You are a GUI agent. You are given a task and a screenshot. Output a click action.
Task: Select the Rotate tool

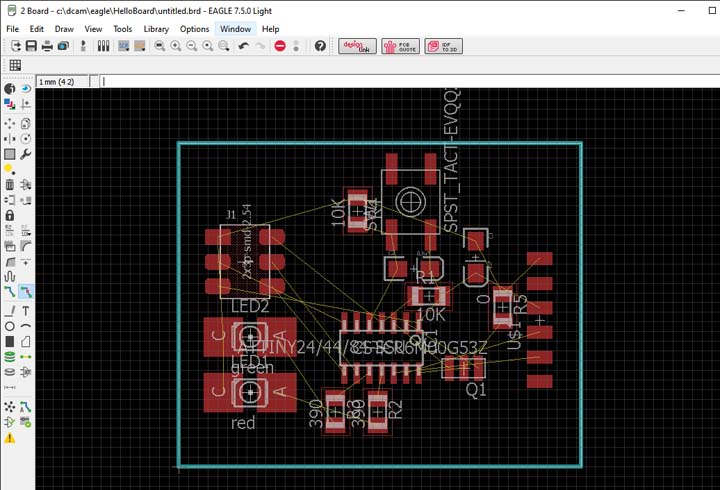(26, 139)
